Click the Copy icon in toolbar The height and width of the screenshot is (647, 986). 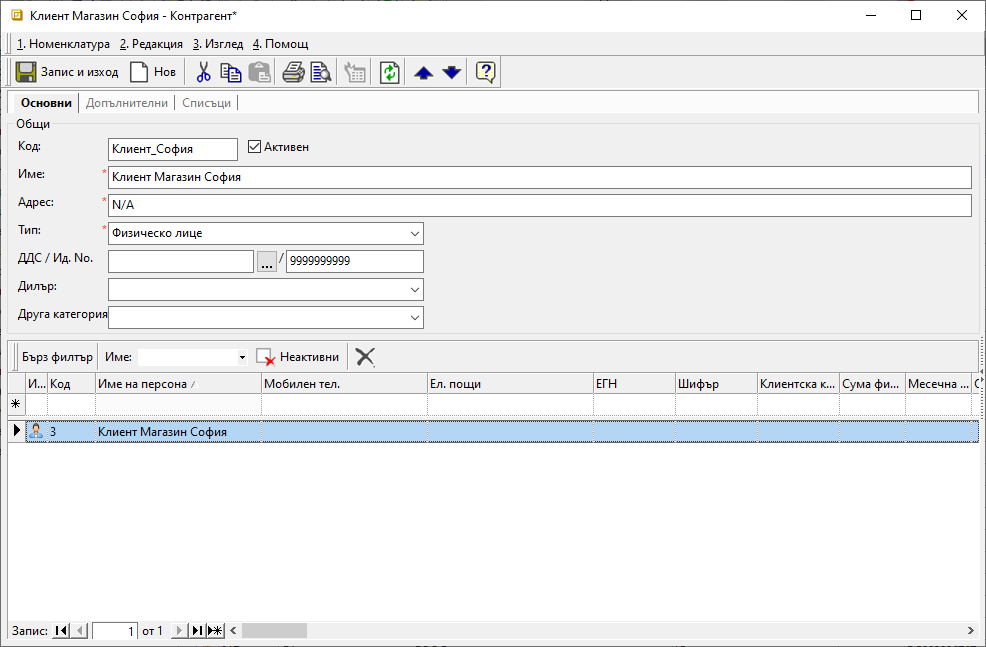pos(231,72)
